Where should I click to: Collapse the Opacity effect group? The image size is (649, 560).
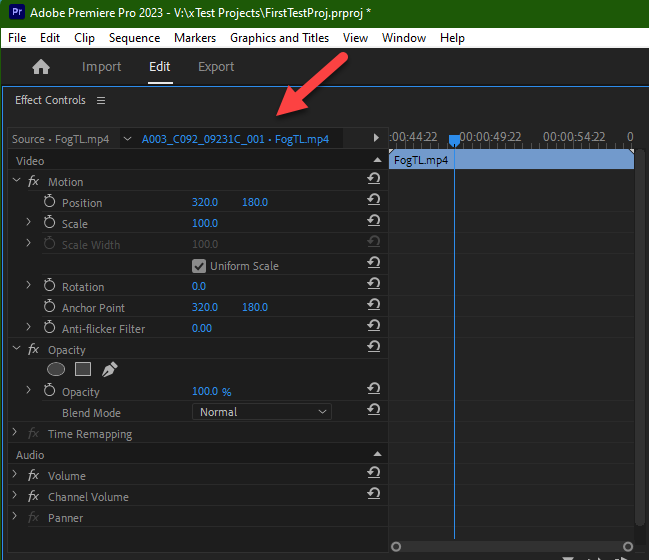[x=17, y=348]
